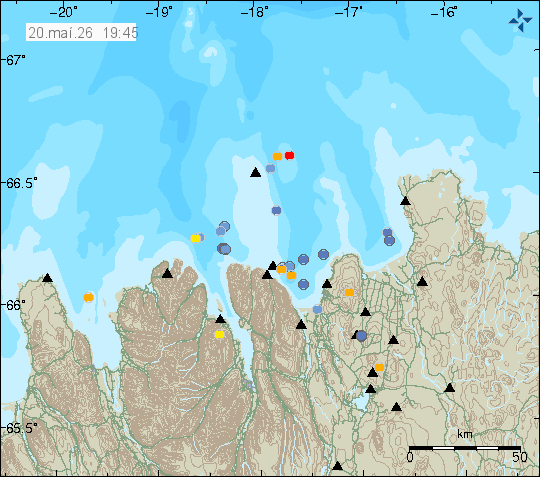Click the yellow earthquake dot on land
The image size is (540, 477).
[x=219, y=334]
